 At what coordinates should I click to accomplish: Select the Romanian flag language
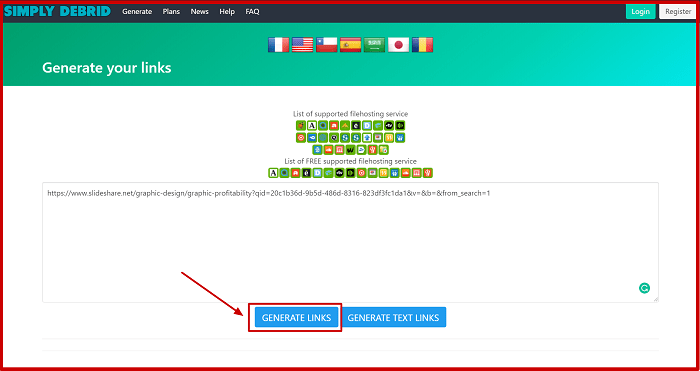click(x=422, y=45)
